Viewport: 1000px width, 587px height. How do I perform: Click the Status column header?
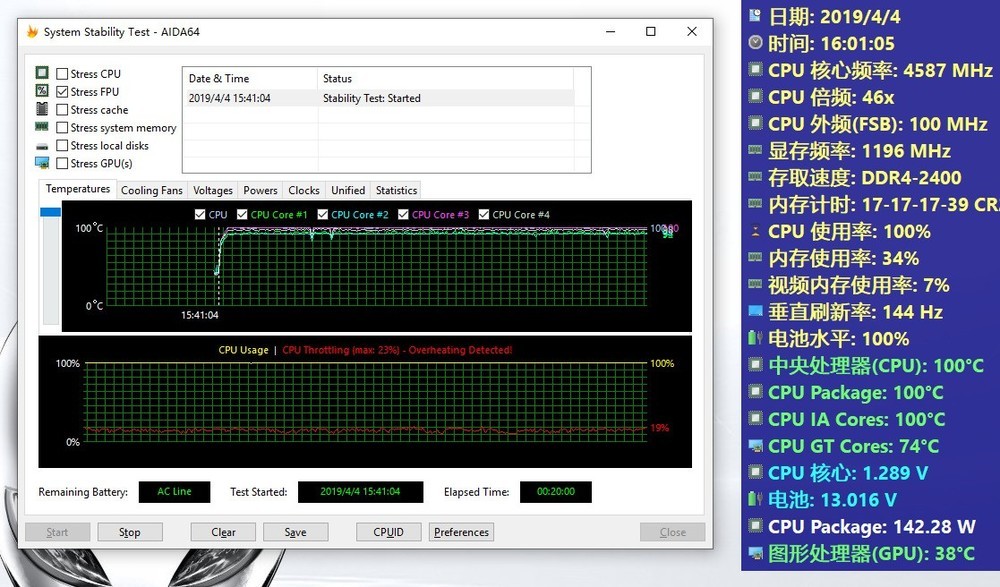pyautogui.click(x=445, y=78)
